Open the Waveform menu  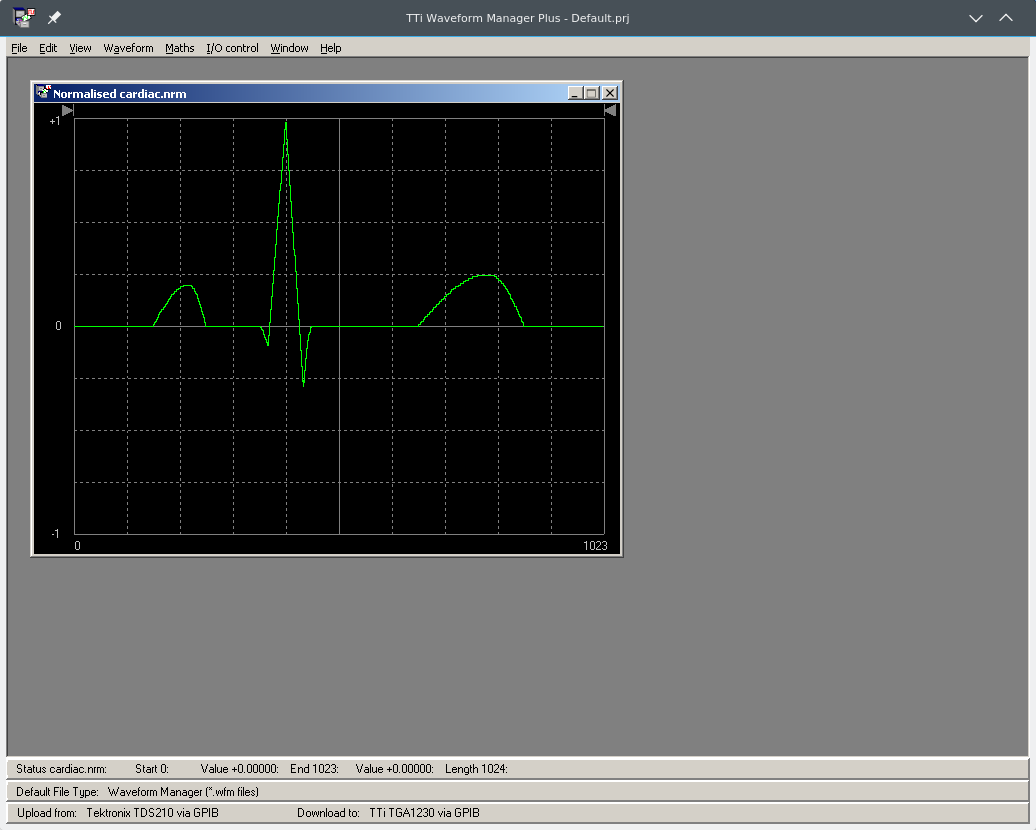pyautogui.click(x=128, y=48)
